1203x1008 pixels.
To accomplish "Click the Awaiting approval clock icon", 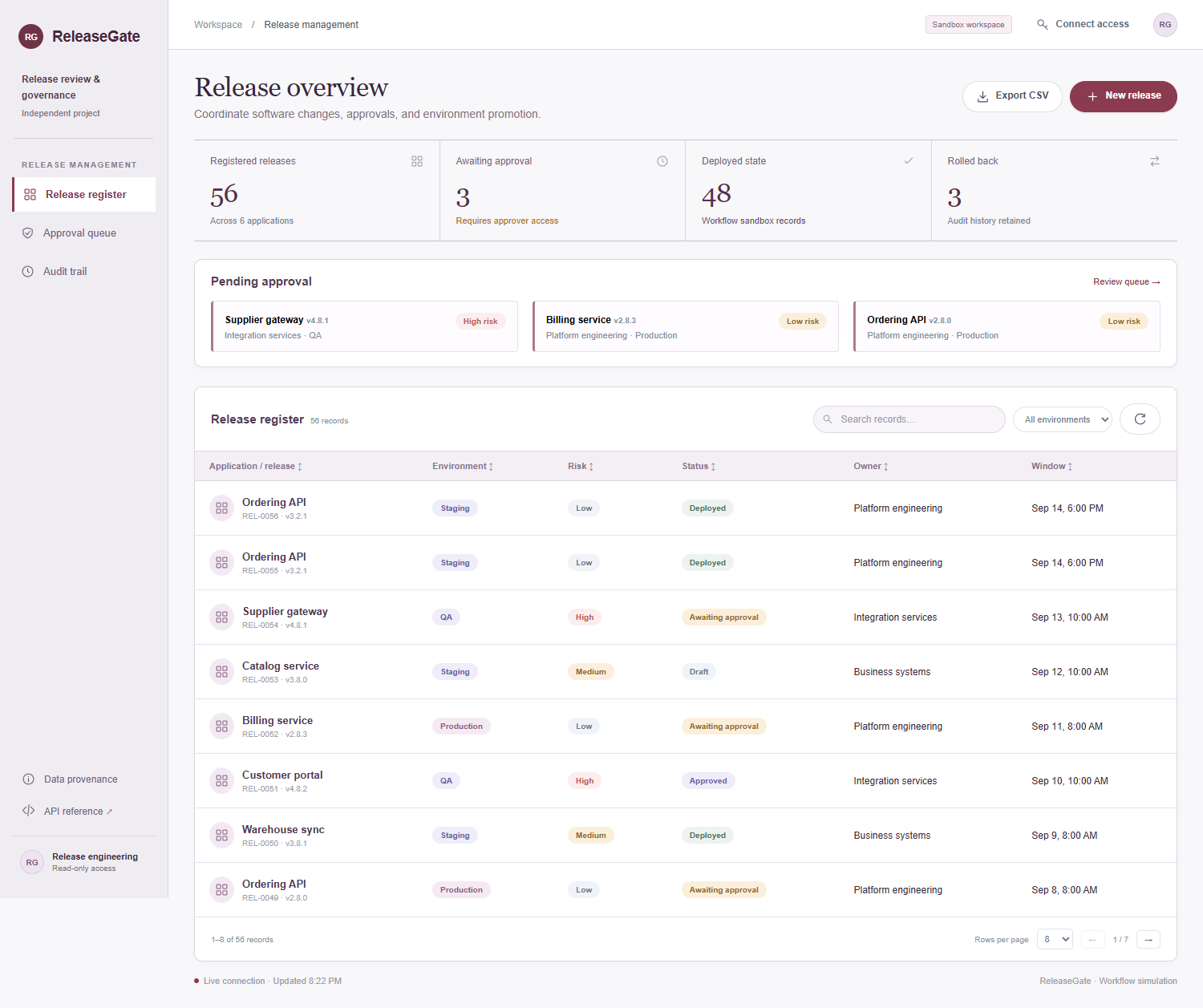I will pos(662,161).
